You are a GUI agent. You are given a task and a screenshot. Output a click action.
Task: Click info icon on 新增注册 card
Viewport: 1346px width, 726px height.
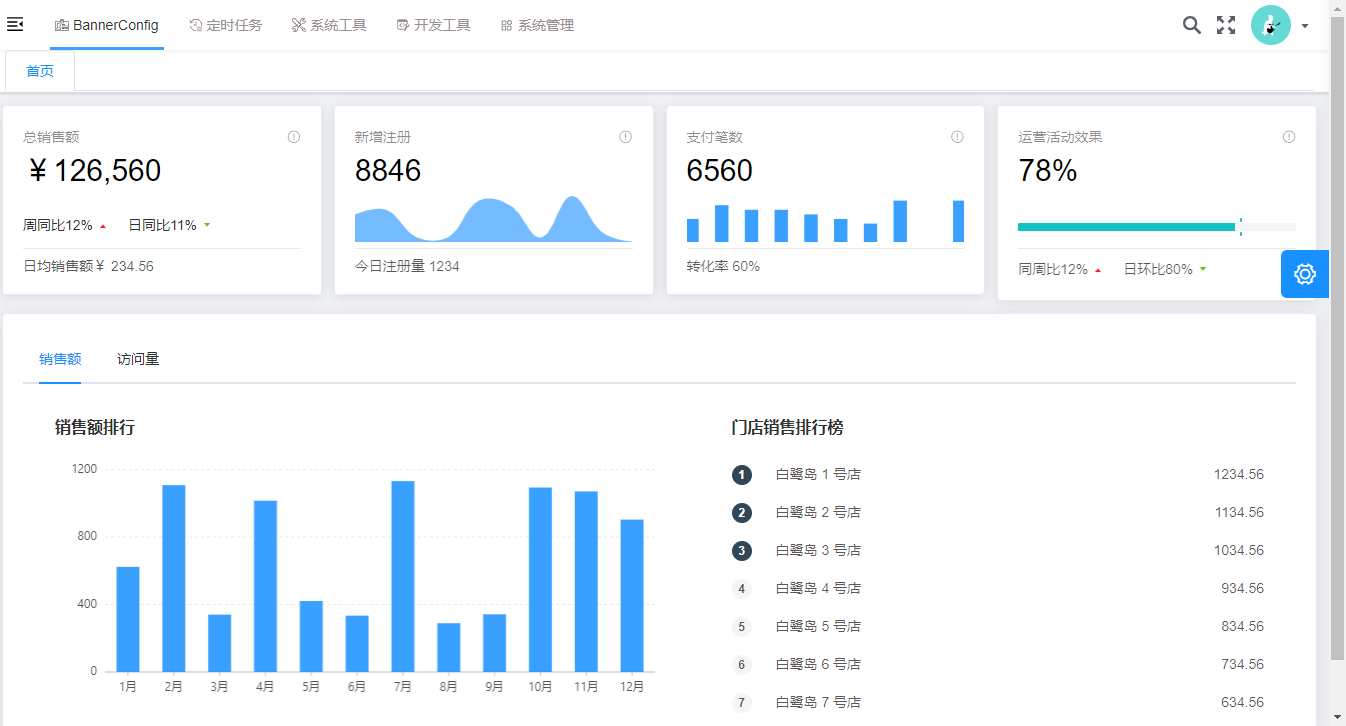626,137
